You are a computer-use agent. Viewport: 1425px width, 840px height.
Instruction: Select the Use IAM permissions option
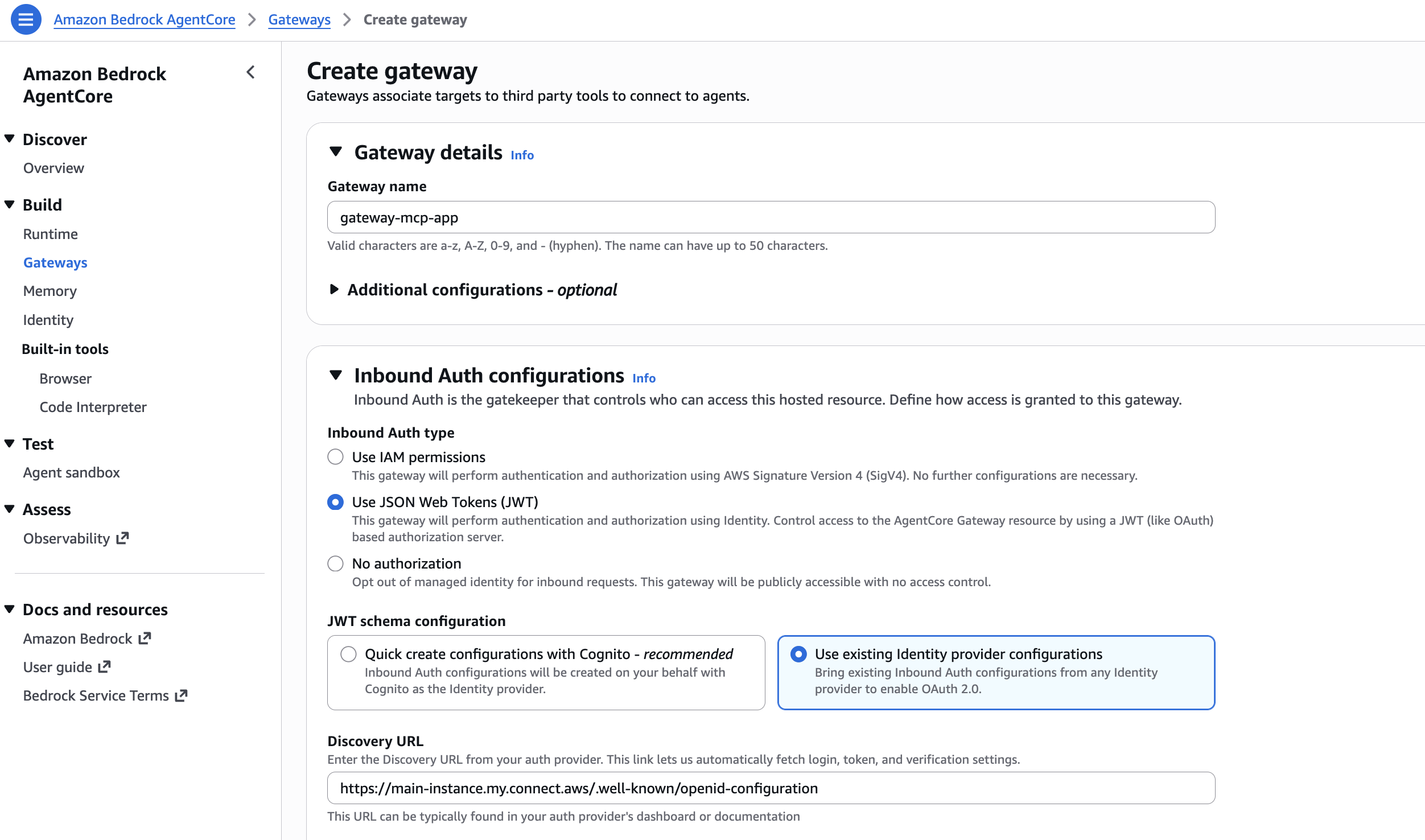pos(335,456)
